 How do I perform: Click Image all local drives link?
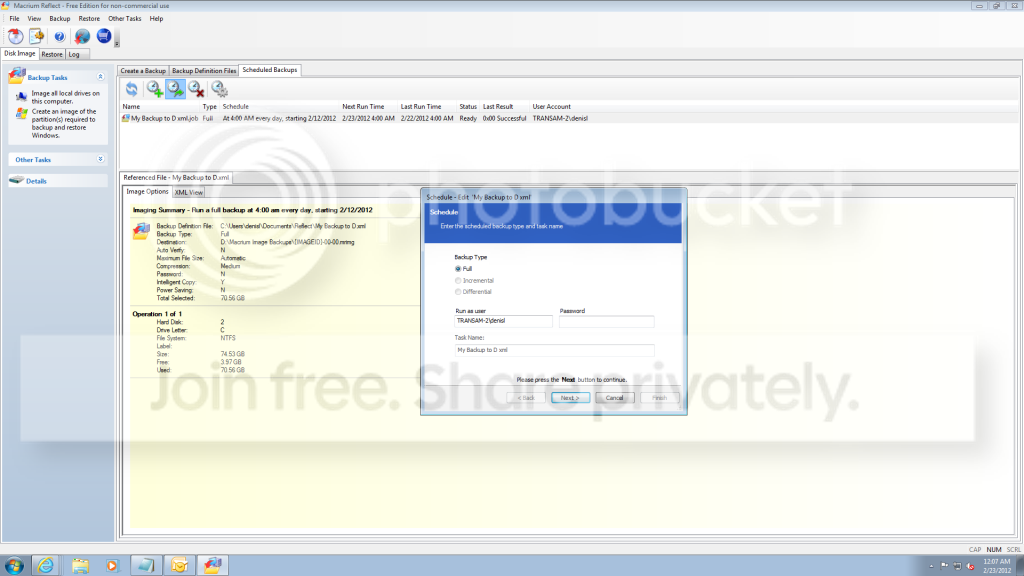click(66, 97)
